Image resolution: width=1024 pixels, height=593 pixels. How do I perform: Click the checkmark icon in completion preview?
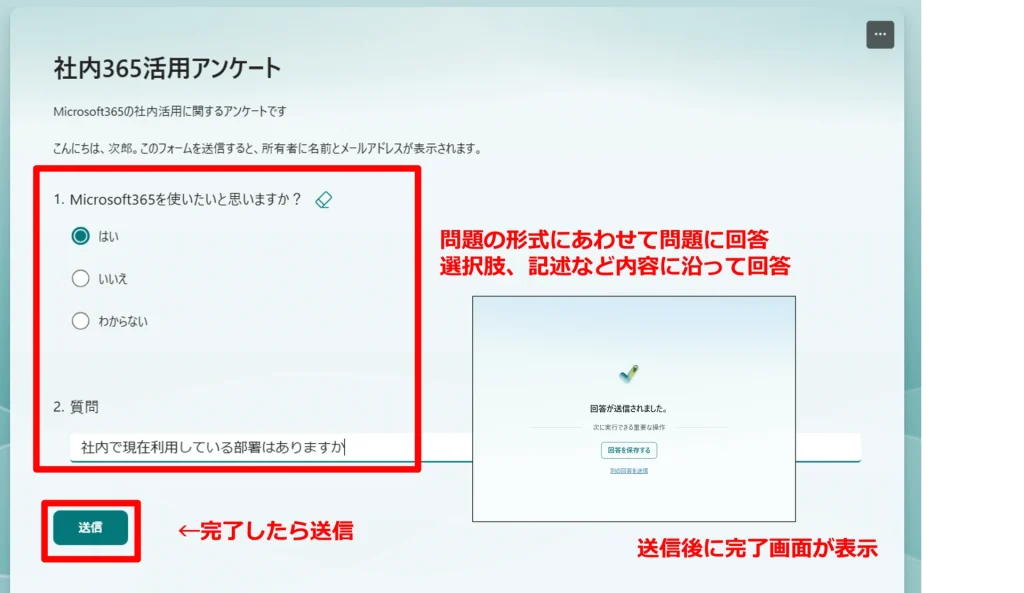pyautogui.click(x=628, y=374)
